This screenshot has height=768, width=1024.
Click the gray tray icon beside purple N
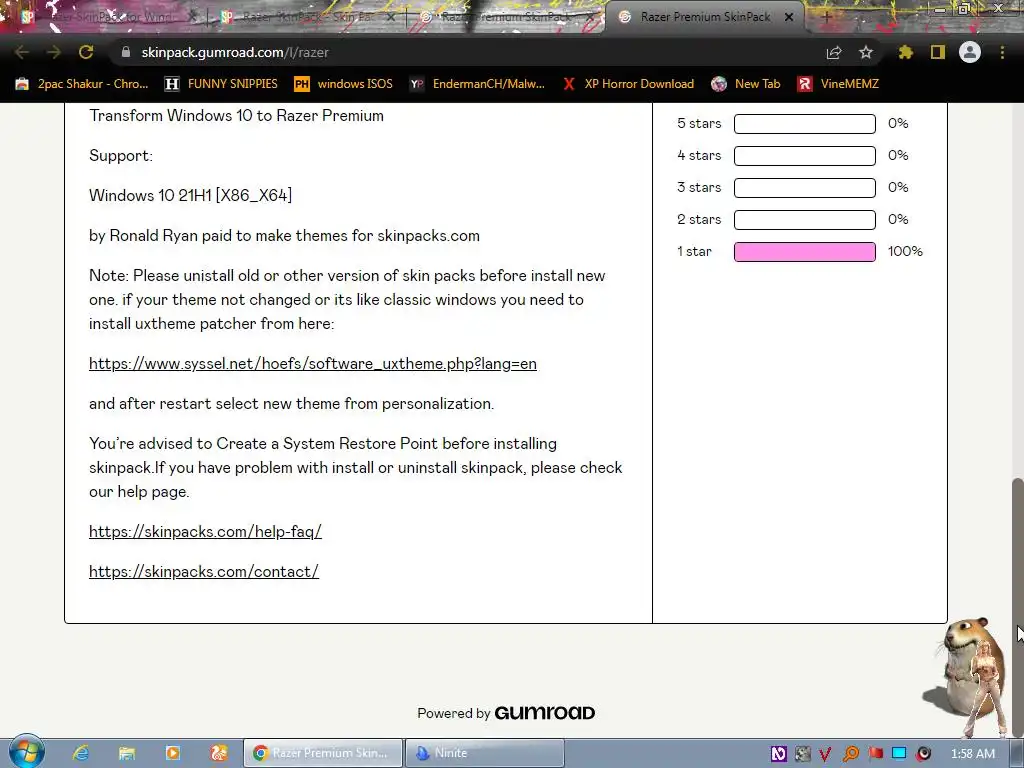[803, 754]
